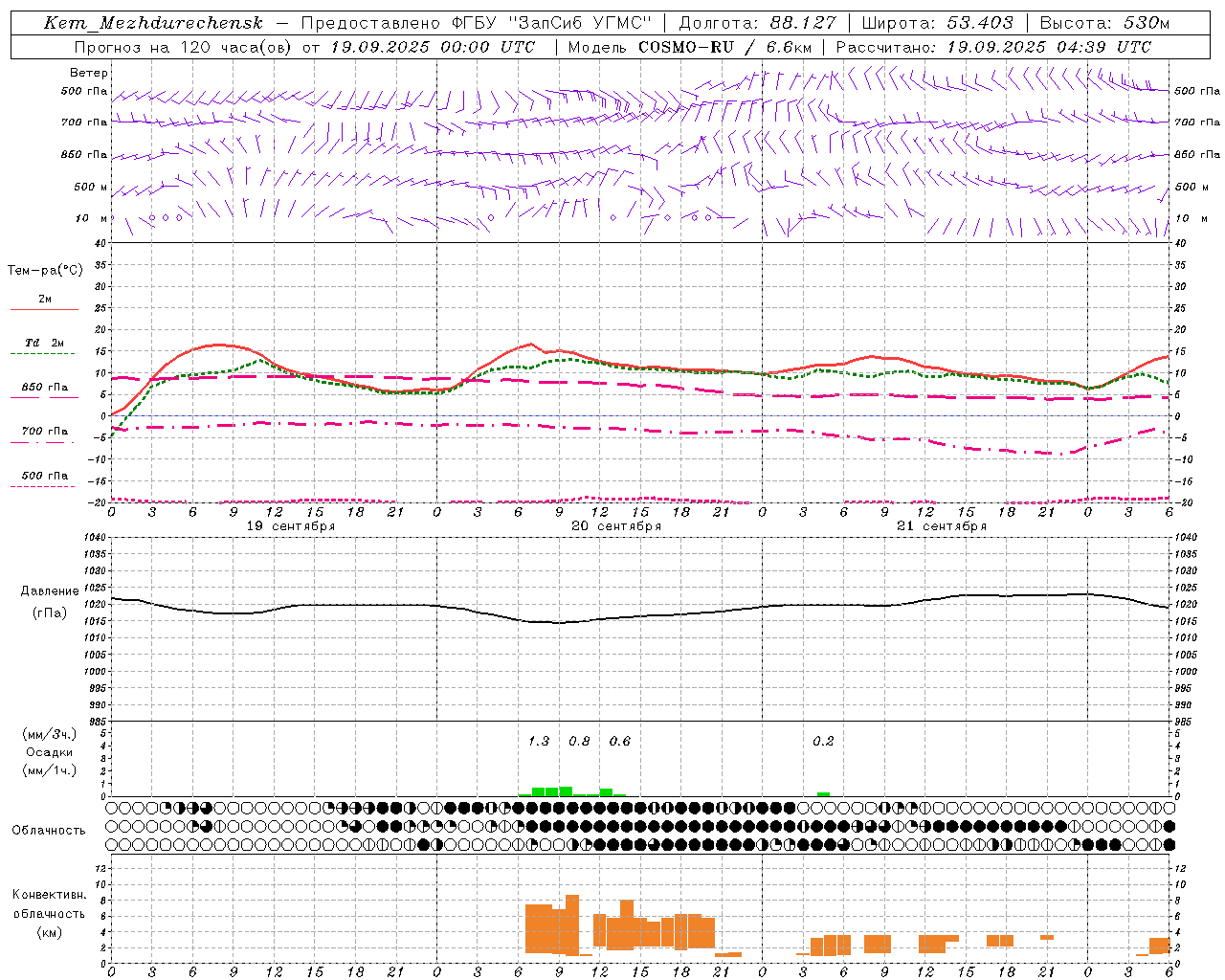Screen dimensions: 1225x980
Task: Click the date label 19 сентября
Action: (x=291, y=526)
